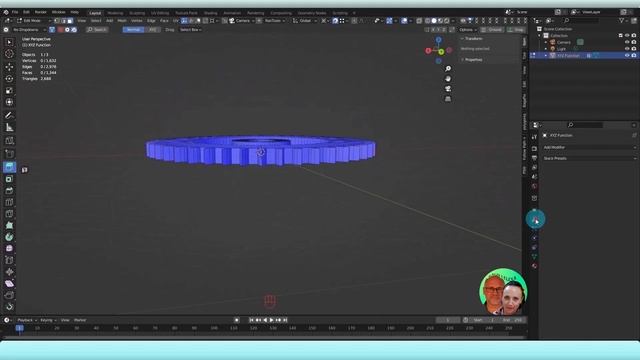This screenshot has height=360, width=640.
Task: Click the XYZ button next to Normal
Action: click(152, 30)
